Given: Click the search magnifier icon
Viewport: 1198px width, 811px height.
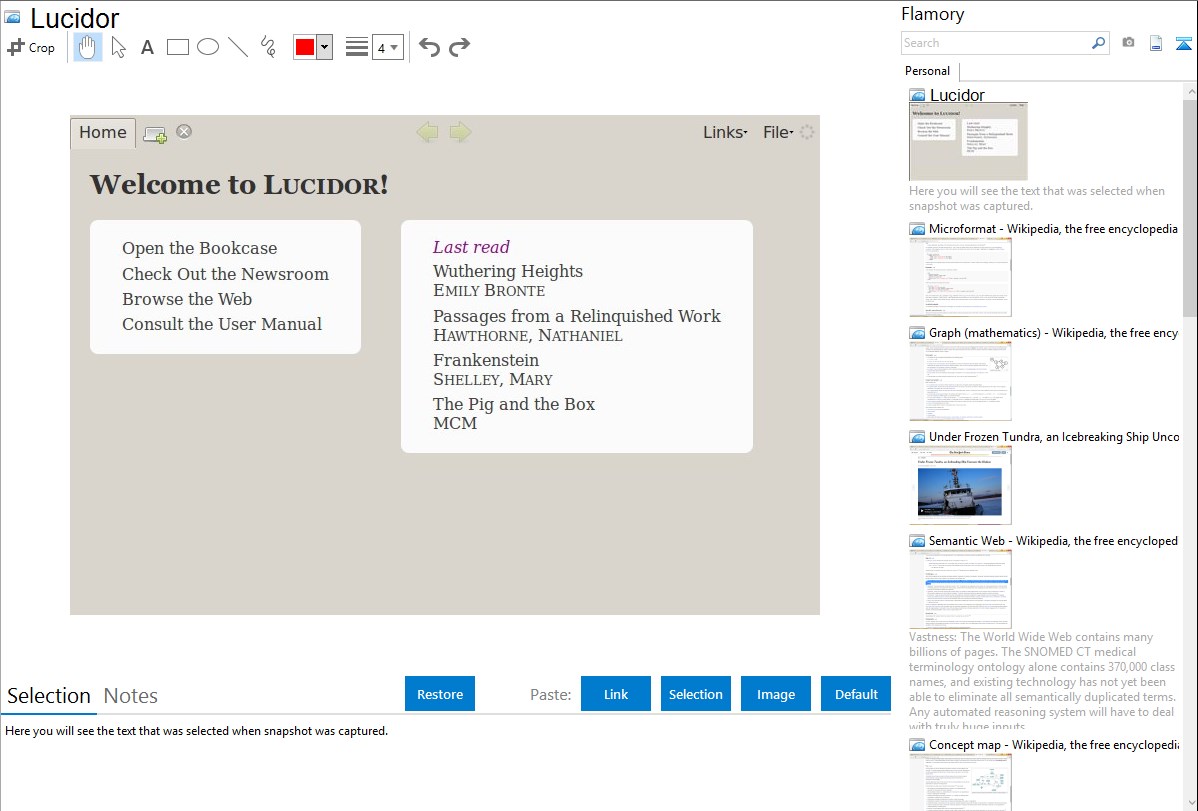Looking at the screenshot, I should point(1099,43).
